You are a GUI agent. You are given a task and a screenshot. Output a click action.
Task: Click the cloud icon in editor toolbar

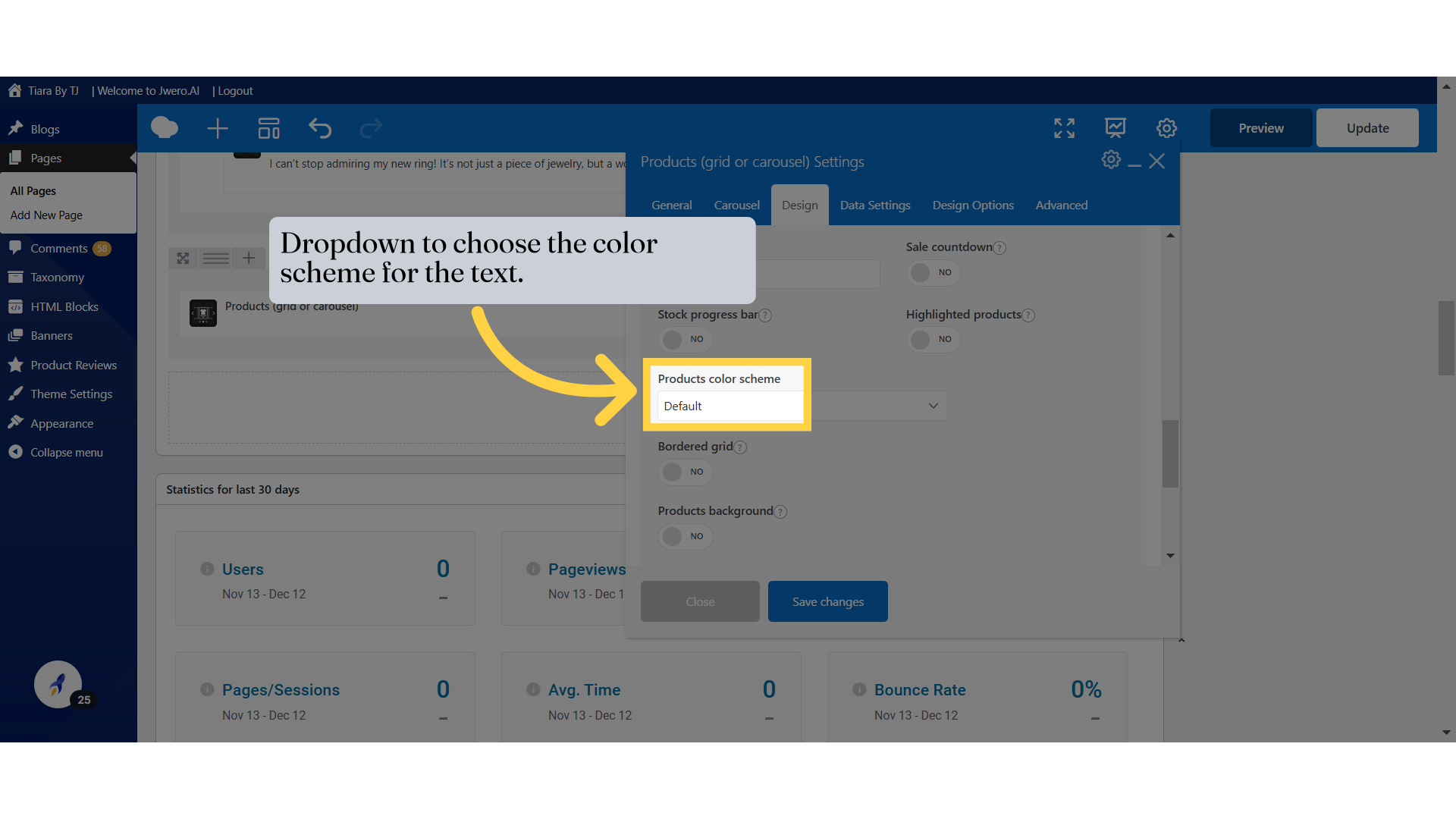(165, 128)
